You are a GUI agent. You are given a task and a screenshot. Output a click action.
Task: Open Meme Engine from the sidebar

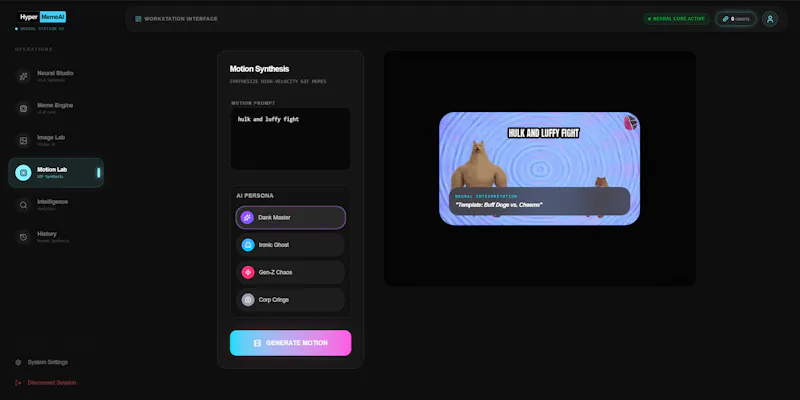pos(56,108)
